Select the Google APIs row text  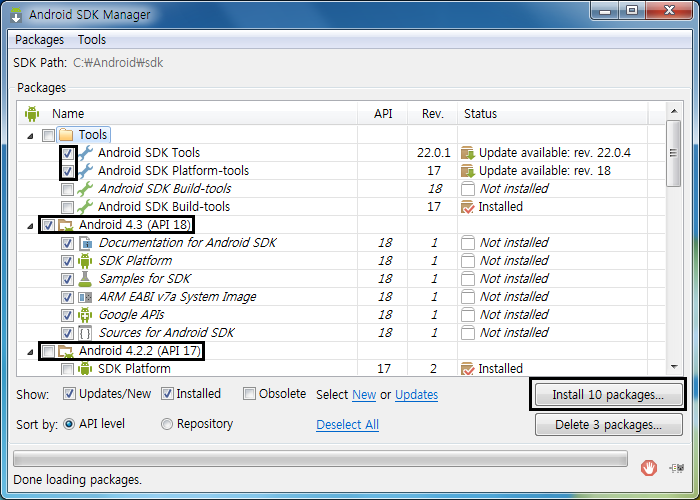click(x=131, y=315)
